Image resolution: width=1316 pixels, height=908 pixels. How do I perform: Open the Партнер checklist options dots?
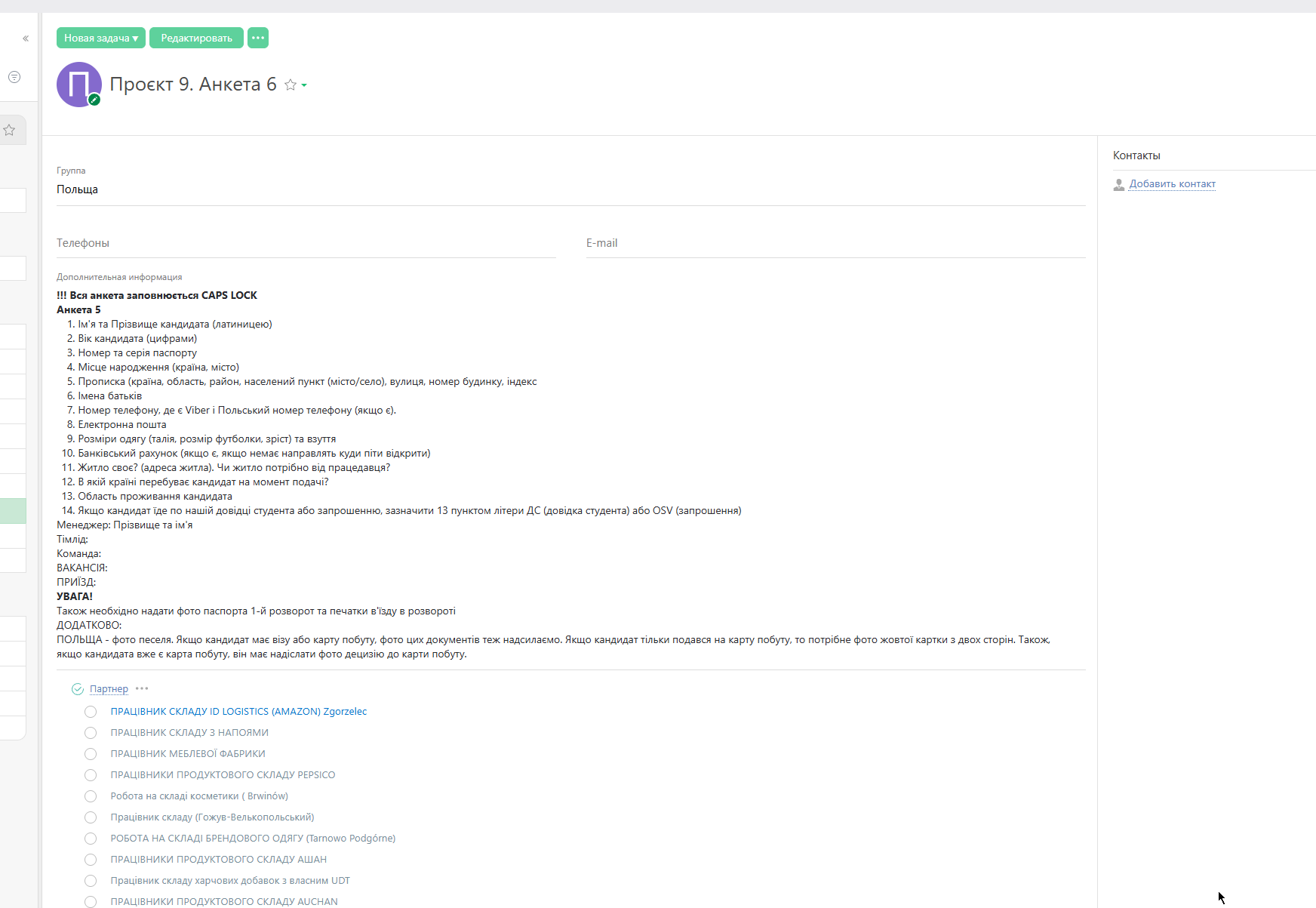point(142,688)
